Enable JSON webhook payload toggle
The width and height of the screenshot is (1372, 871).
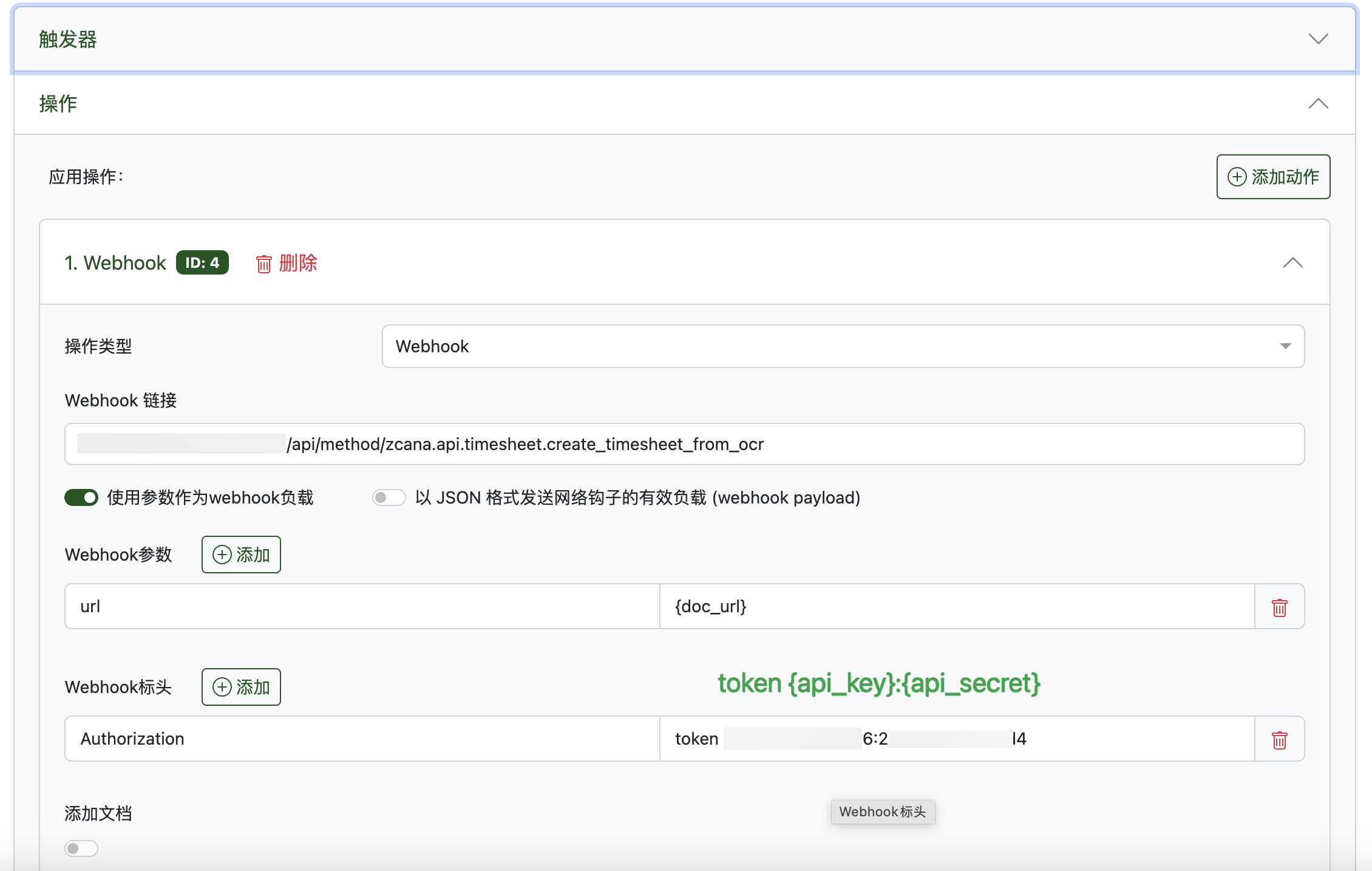tap(389, 498)
